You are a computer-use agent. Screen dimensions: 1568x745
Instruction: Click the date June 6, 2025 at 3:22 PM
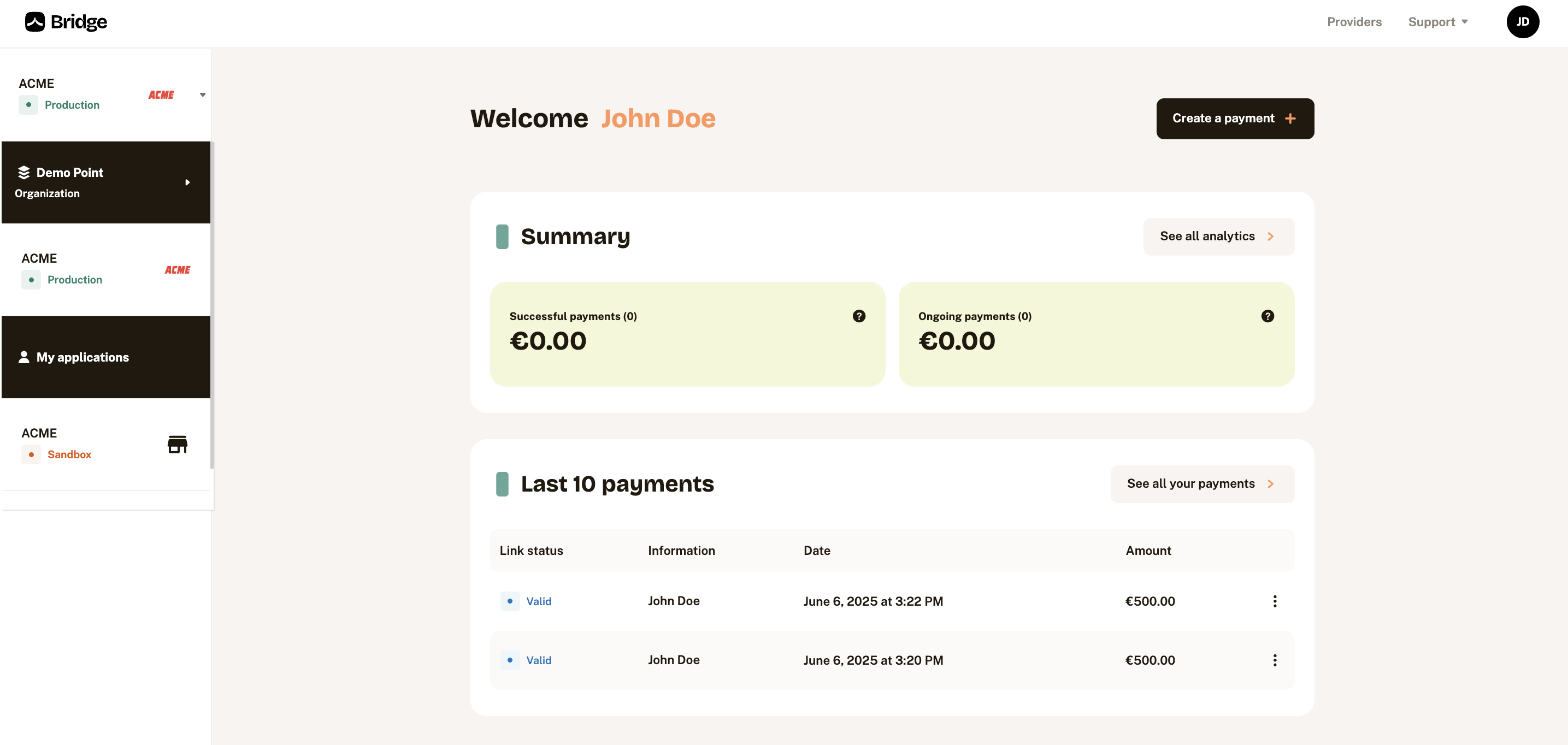pyautogui.click(x=873, y=601)
